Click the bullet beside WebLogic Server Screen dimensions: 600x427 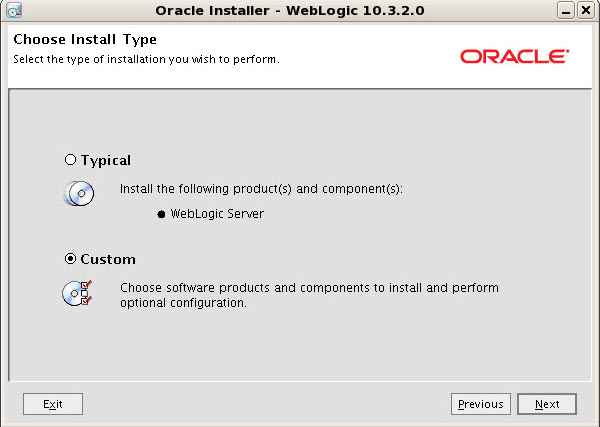point(161,214)
